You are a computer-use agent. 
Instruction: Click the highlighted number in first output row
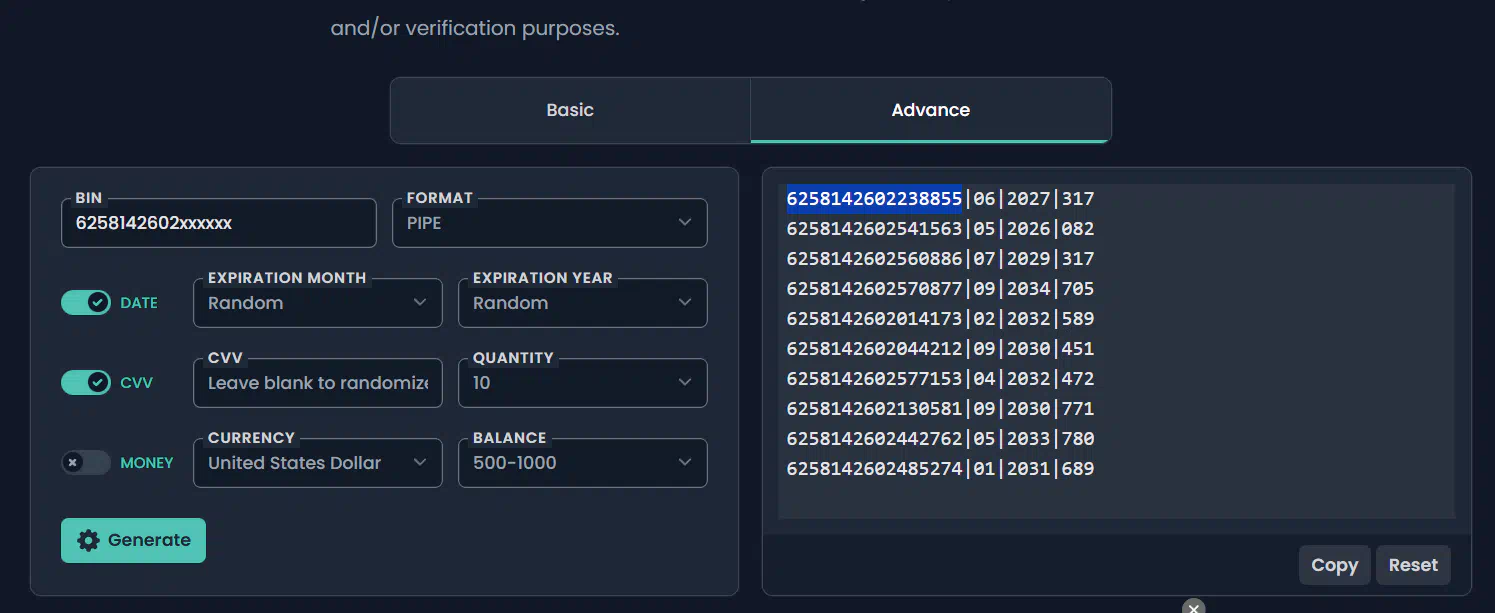[873, 199]
